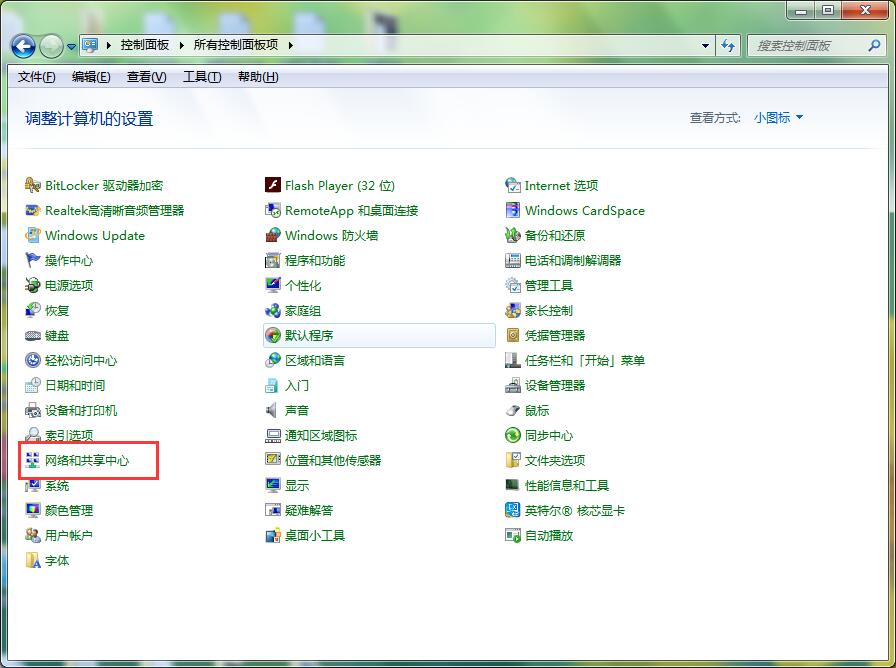The height and width of the screenshot is (668, 896).
Task: Open the 管理工具 link
Action: pyautogui.click(x=549, y=285)
